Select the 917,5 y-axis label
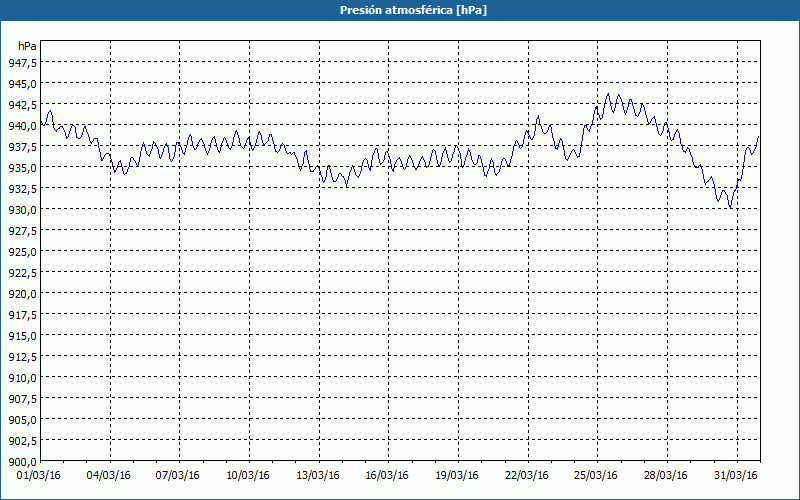 coord(22,315)
